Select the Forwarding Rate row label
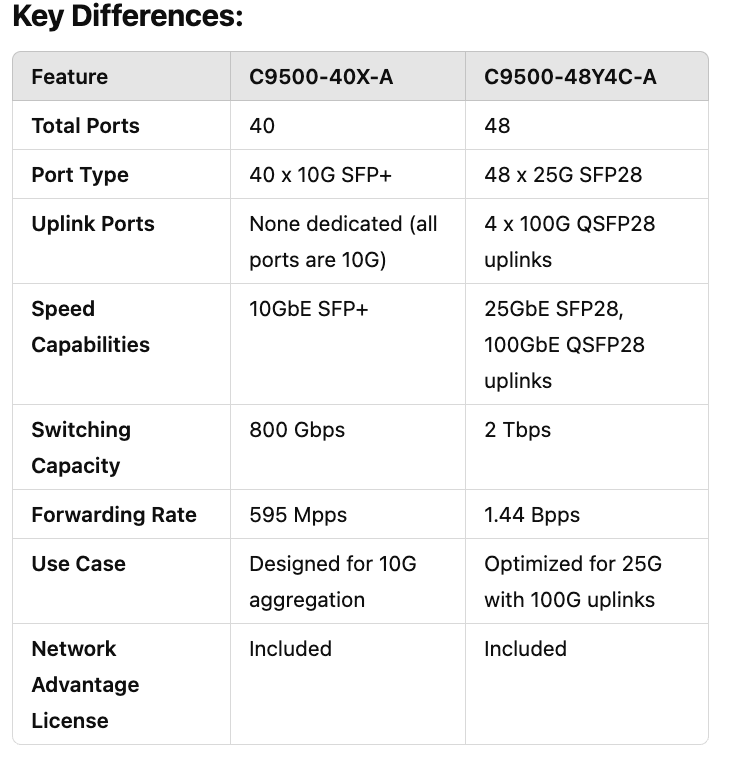Screen dimensions: 732x759 pos(114,515)
